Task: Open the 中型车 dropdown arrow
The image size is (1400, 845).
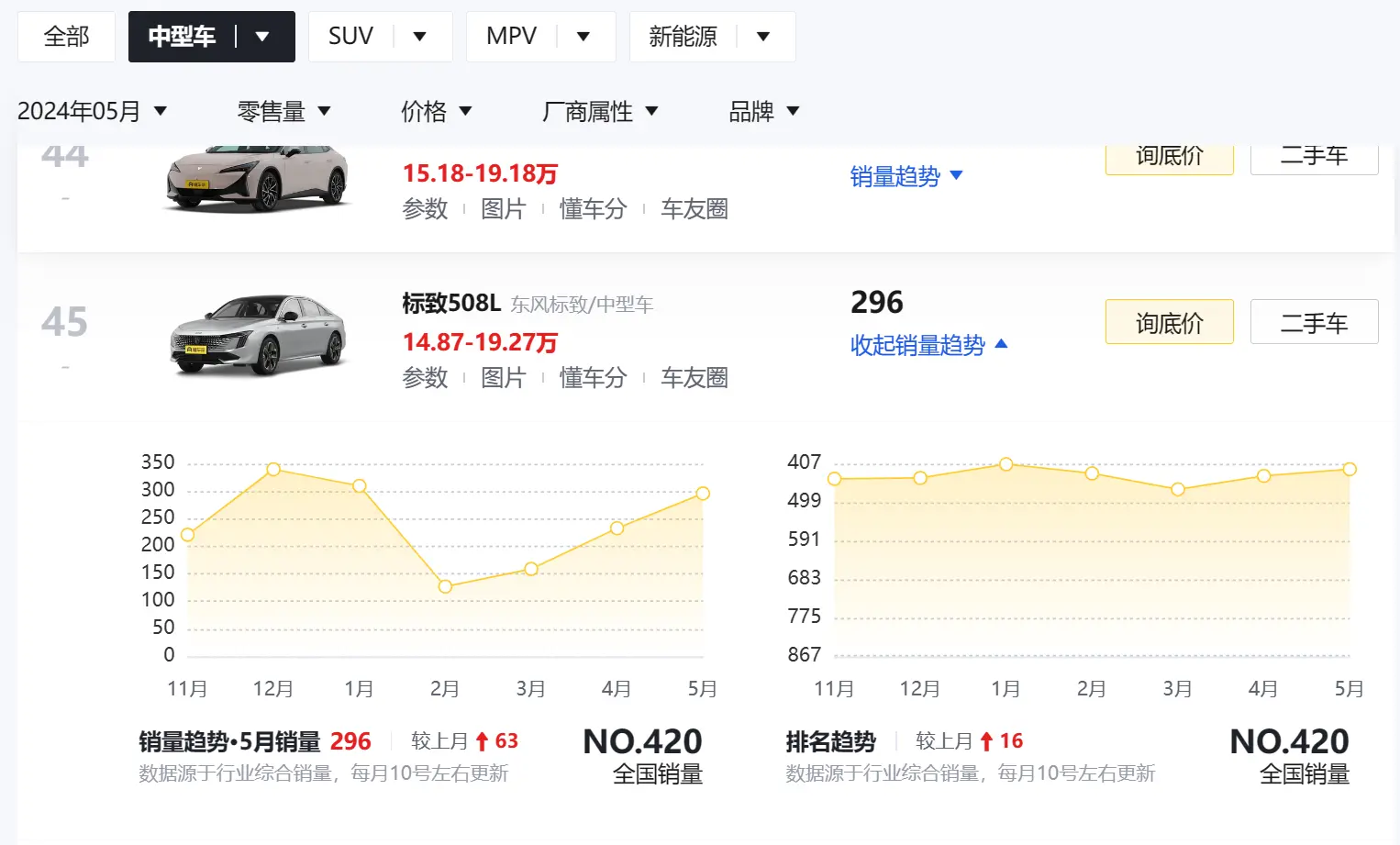Action: tap(262, 37)
